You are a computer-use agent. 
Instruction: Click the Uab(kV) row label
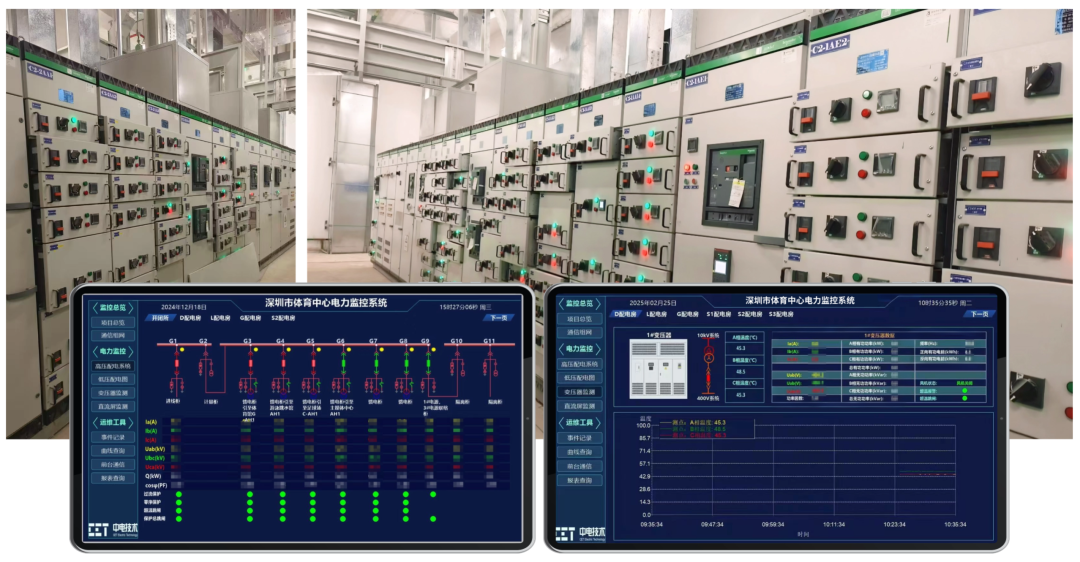point(154,449)
